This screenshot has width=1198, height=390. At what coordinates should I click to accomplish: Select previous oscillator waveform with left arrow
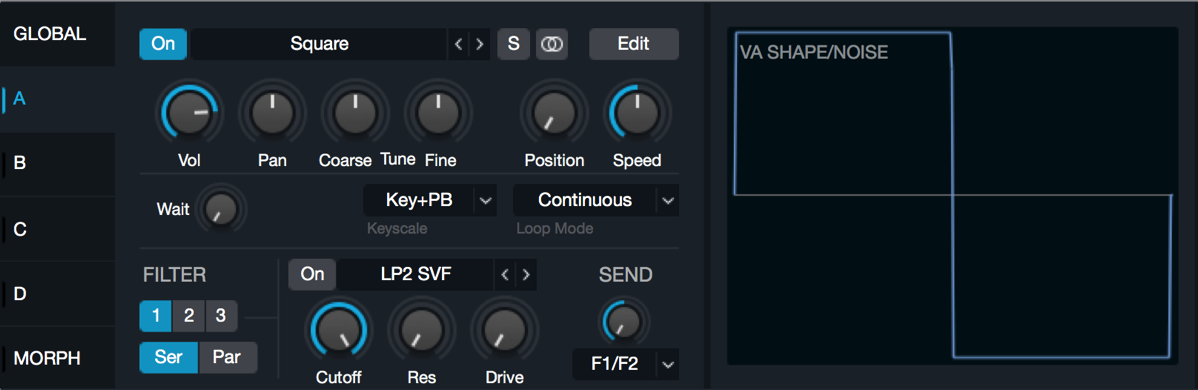(458, 44)
